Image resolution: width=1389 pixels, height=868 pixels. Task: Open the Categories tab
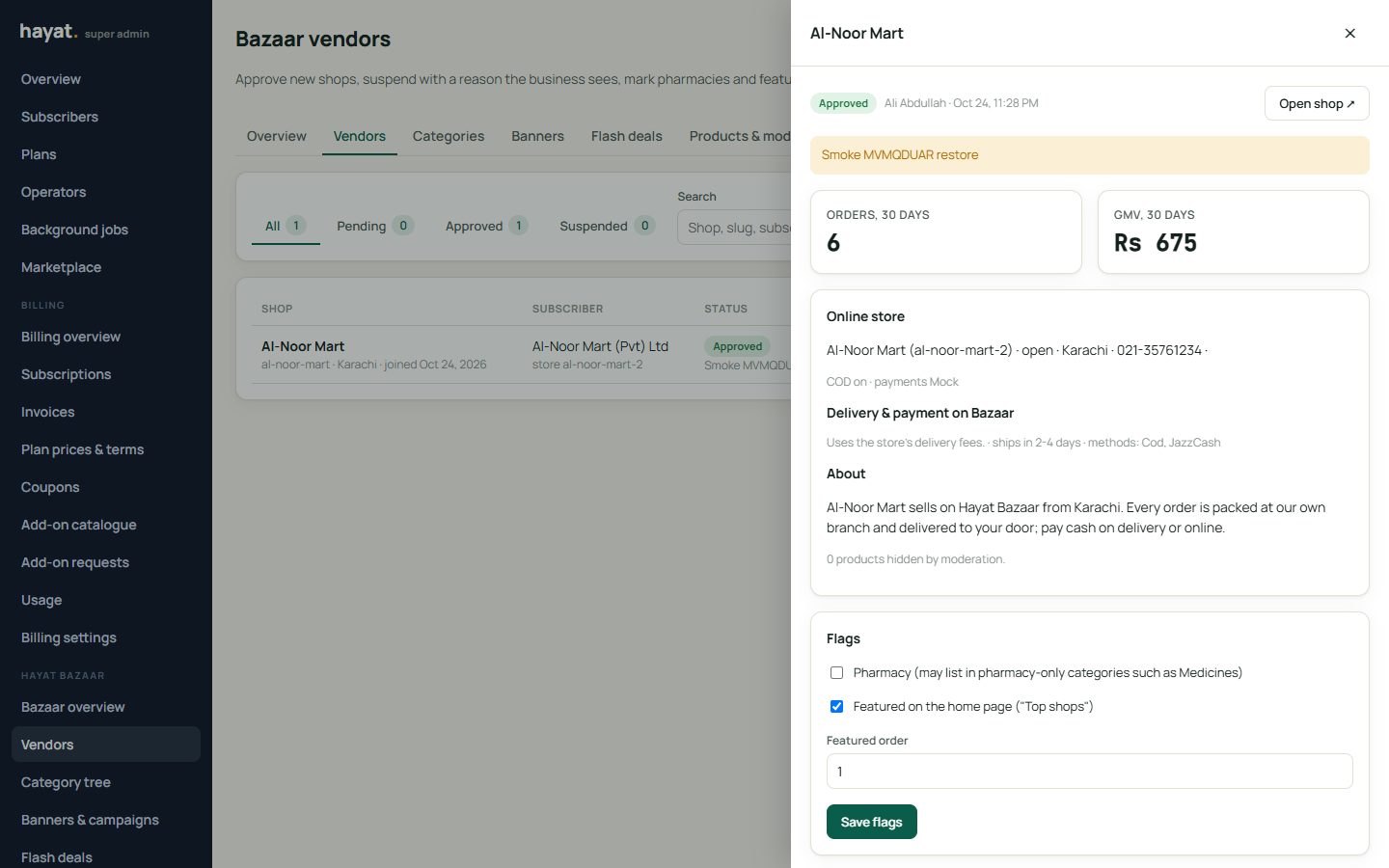(449, 136)
